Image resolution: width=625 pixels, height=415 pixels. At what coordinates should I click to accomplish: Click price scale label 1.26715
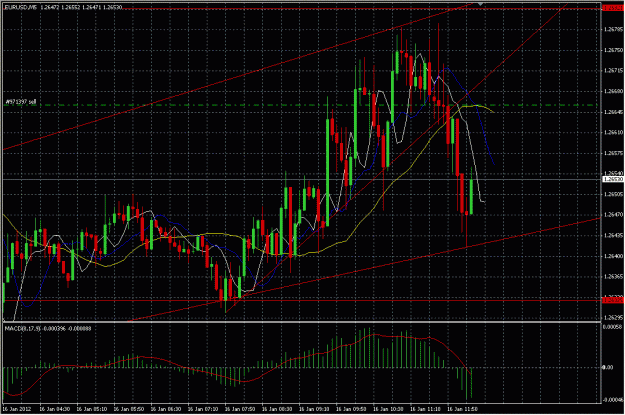(613, 71)
